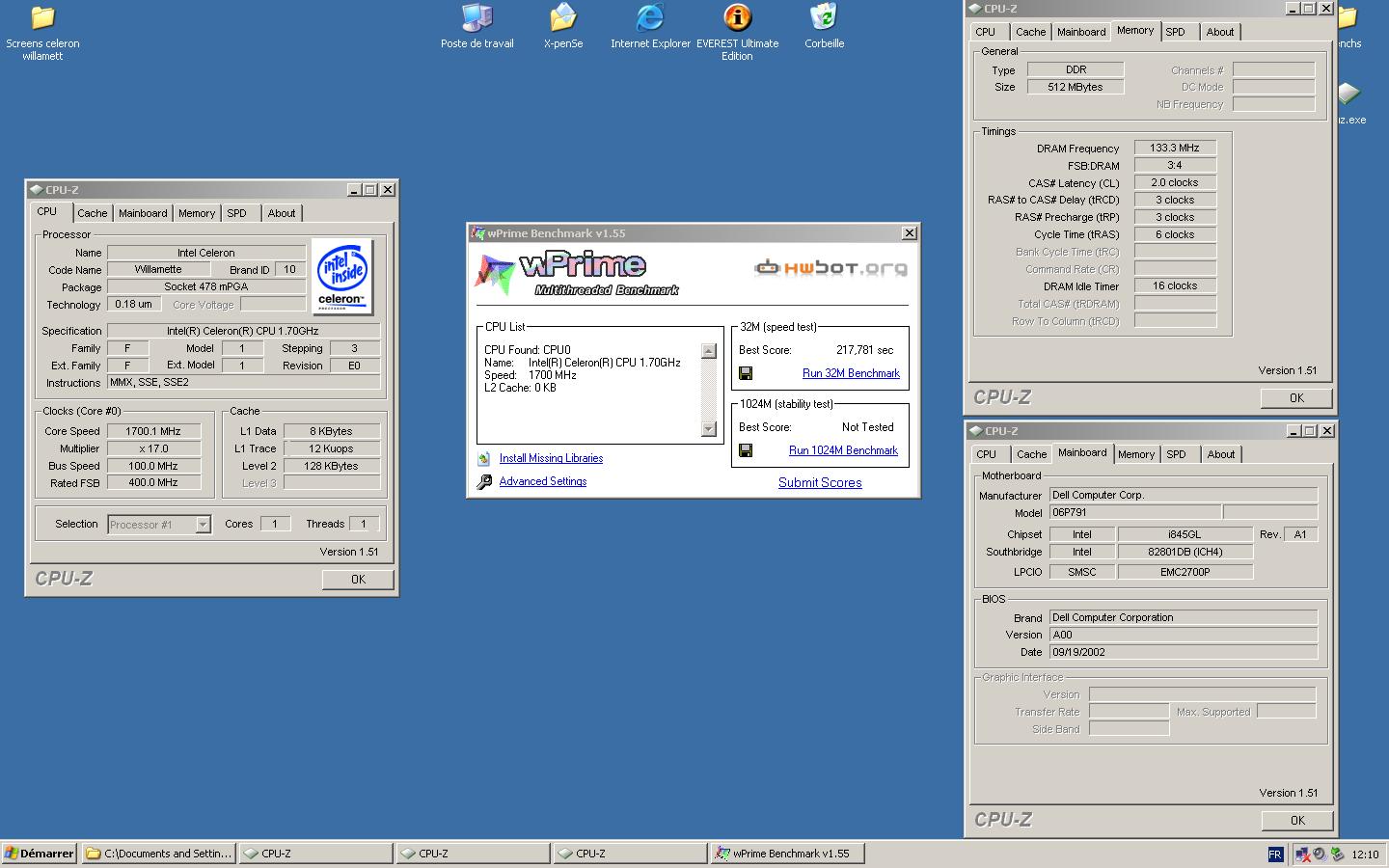Click Advanced Settings wrench icon
Screen dimensions: 1389x868
484,482
